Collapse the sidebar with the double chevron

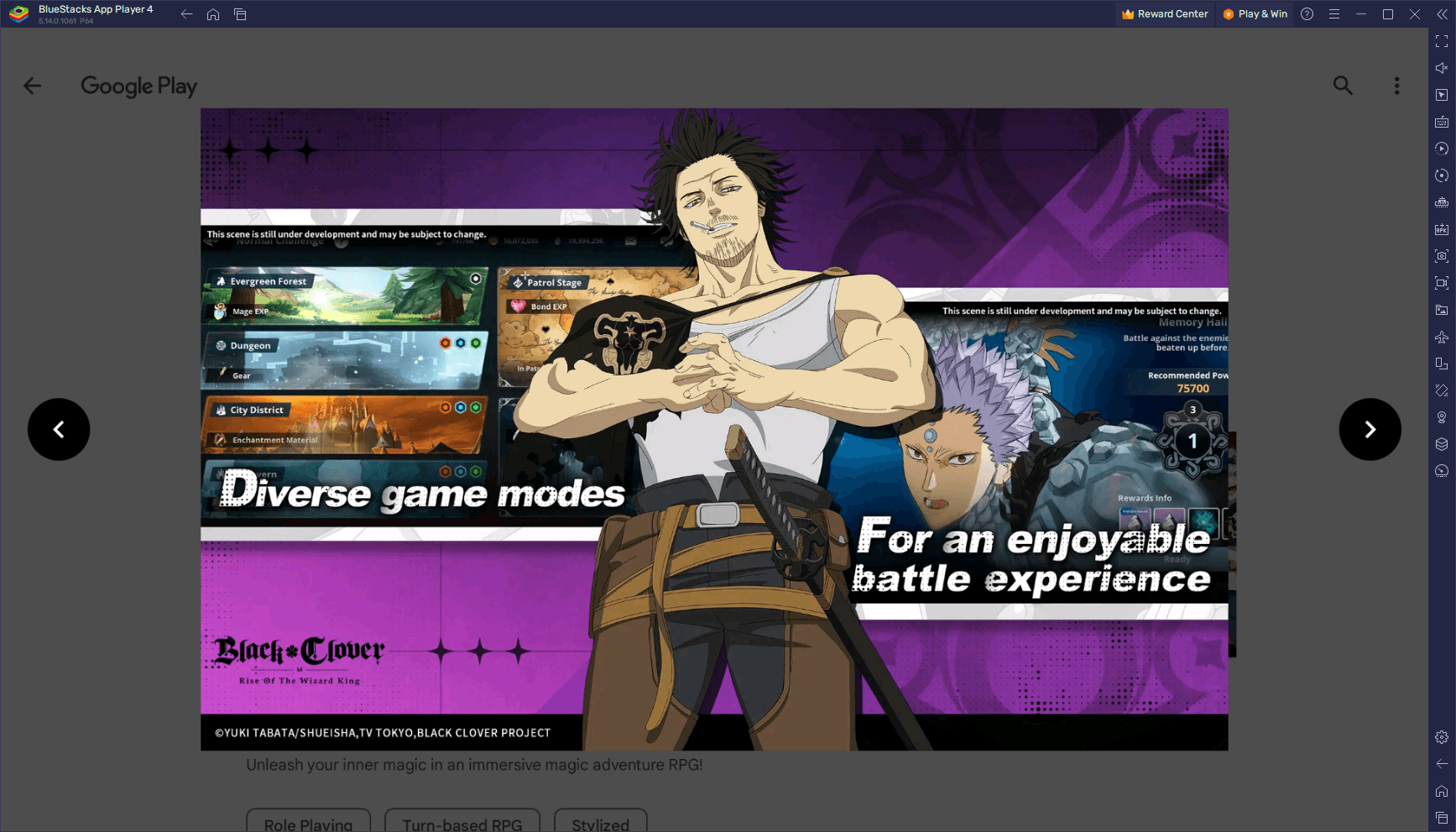1442,14
